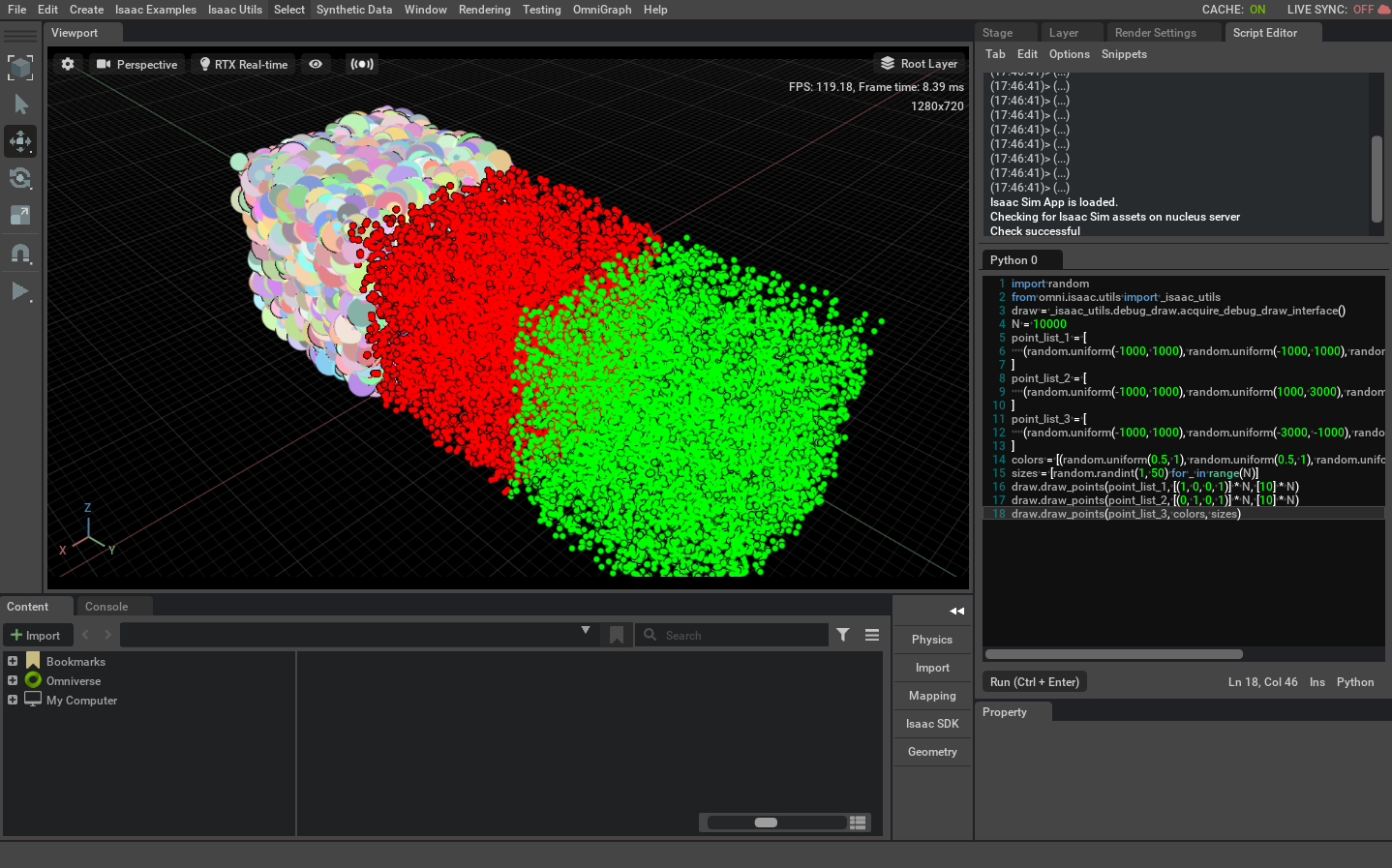Screen dimensions: 1392x868
Task: Open Script Editor Edit menu
Action: [x=1027, y=54]
